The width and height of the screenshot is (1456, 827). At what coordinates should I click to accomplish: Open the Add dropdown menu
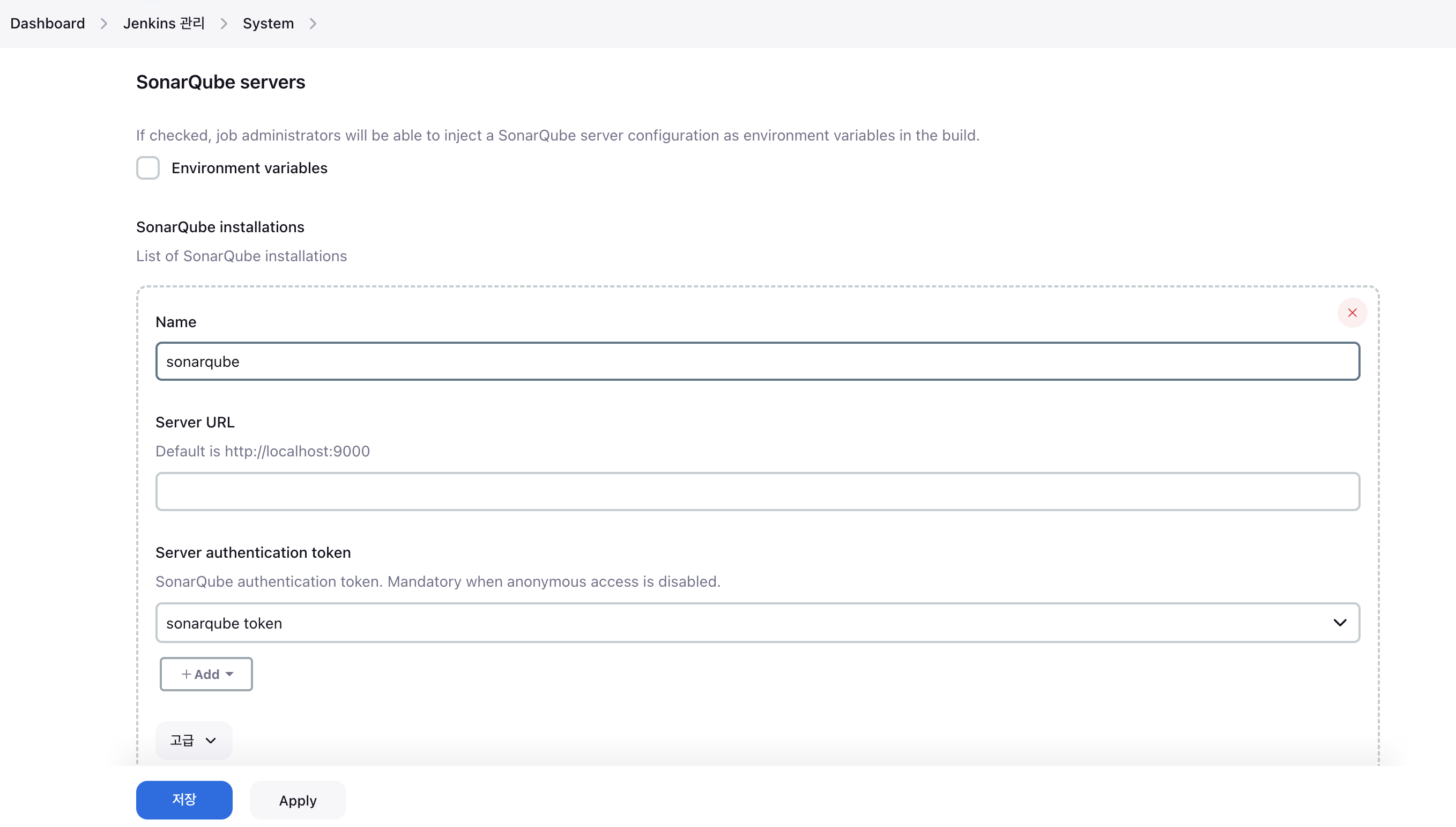pyautogui.click(x=206, y=674)
